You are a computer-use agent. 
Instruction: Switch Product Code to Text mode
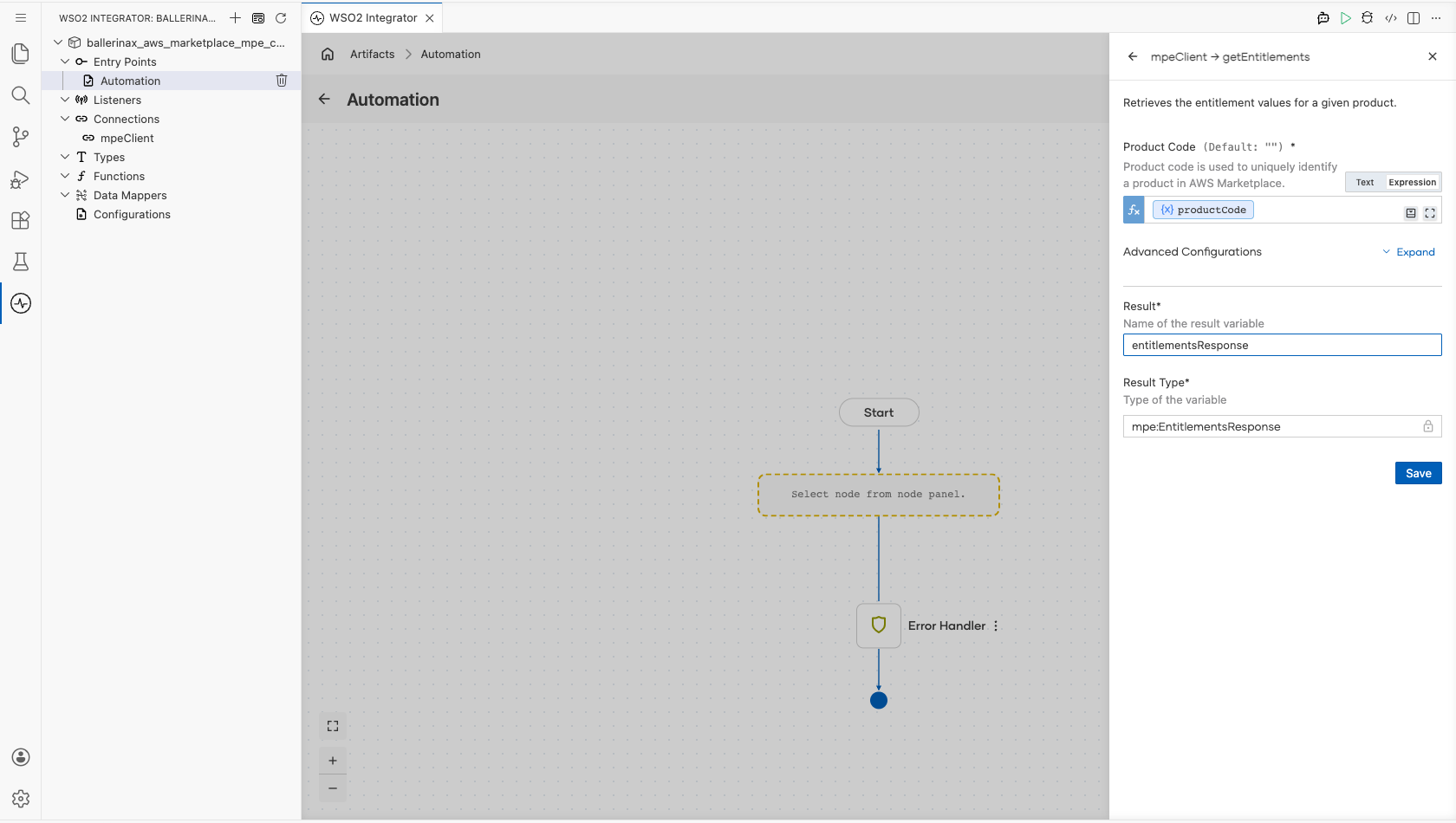(1365, 182)
